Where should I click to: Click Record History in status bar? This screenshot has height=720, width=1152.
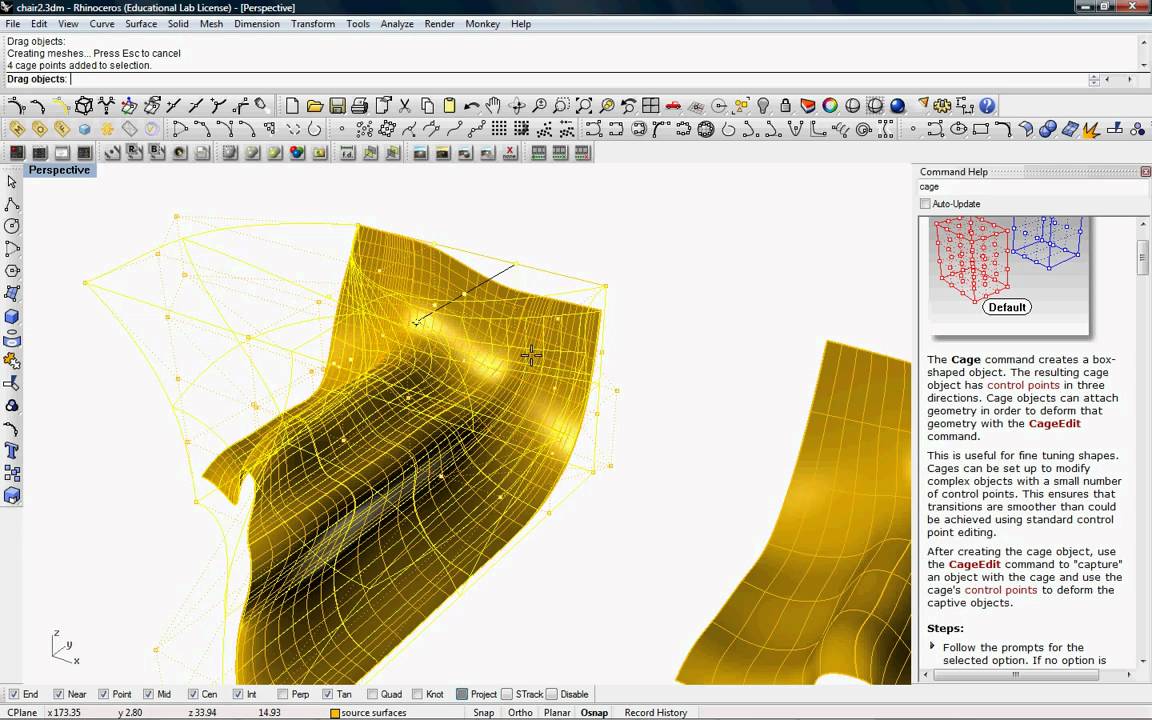[655, 713]
